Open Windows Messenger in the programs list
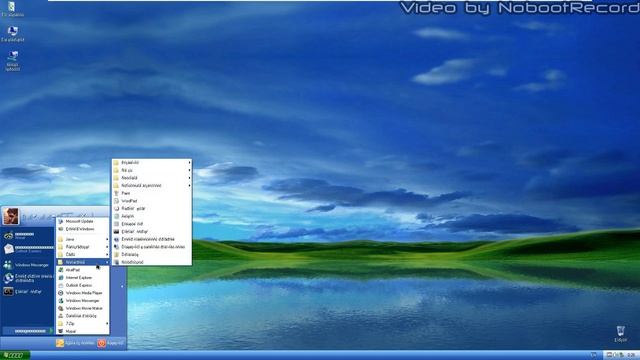Image resolution: width=640 pixels, height=360 pixels. point(83,300)
